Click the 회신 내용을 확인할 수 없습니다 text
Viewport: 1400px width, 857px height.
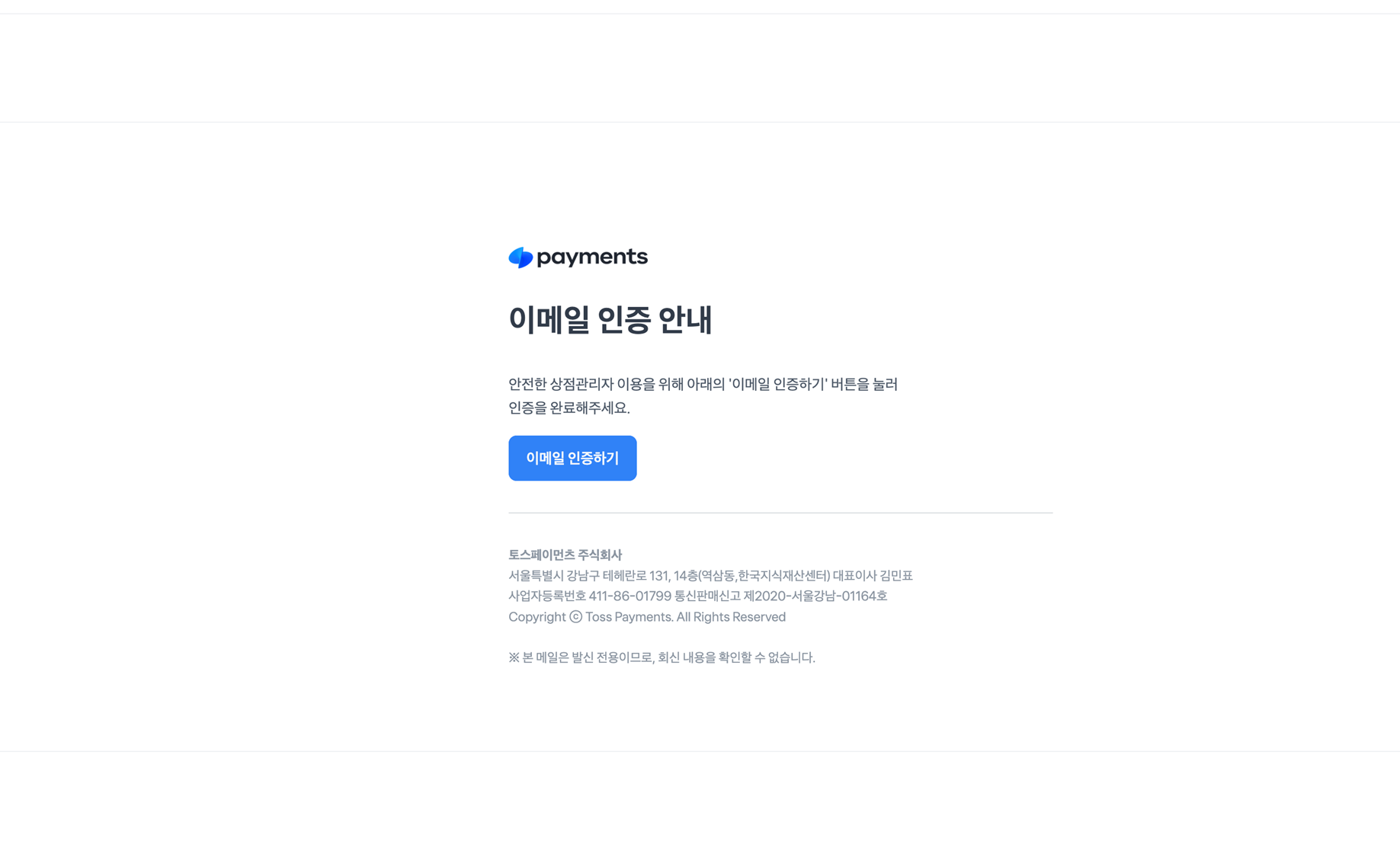[736, 657]
